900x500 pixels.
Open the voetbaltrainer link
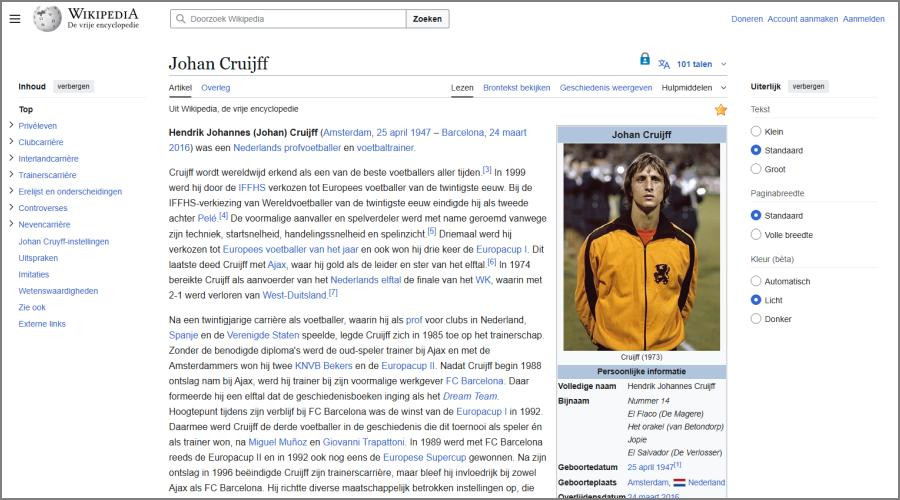pyautogui.click(x=385, y=148)
